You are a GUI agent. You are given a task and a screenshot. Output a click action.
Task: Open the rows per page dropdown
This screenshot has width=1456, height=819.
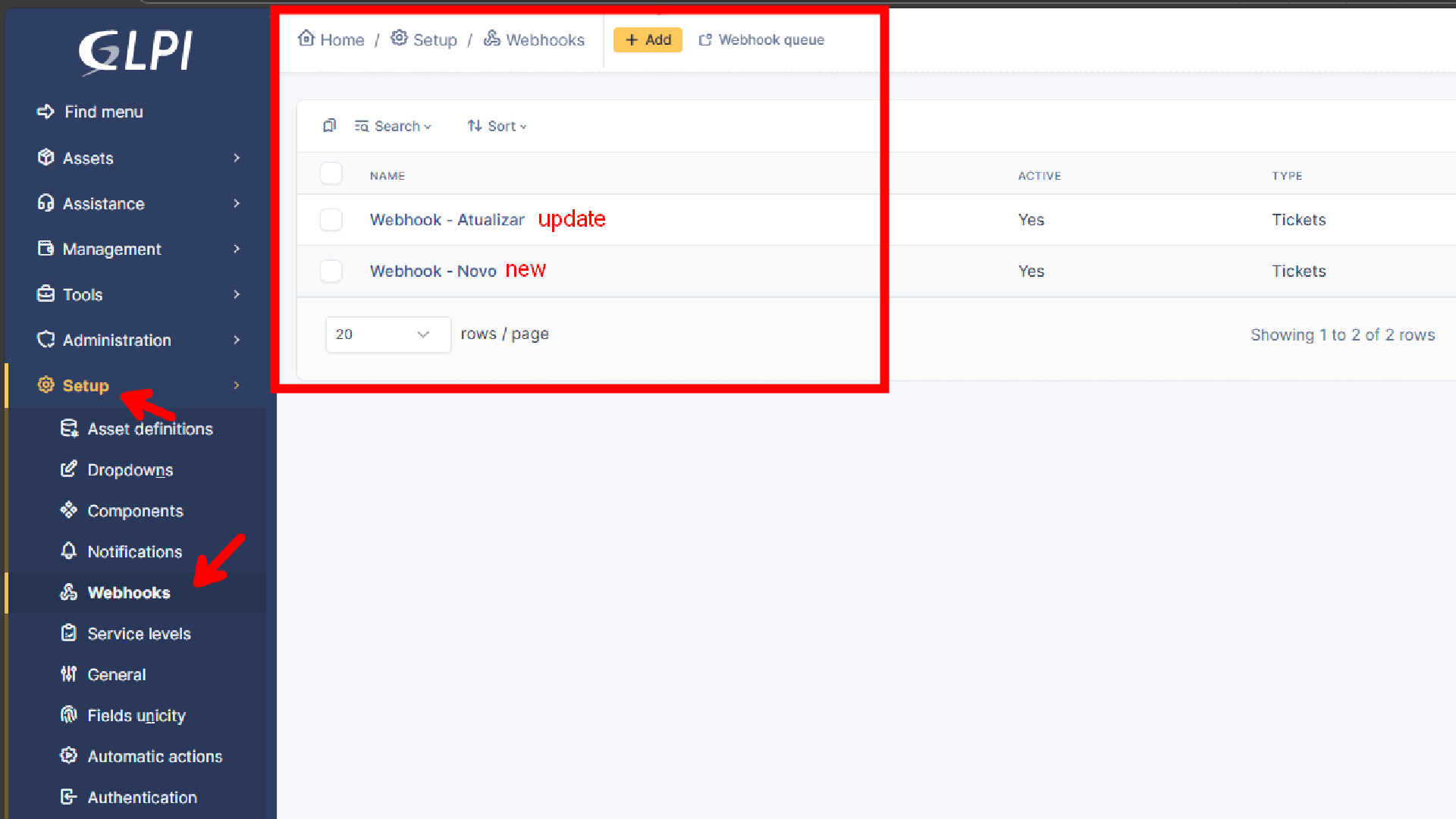(388, 334)
